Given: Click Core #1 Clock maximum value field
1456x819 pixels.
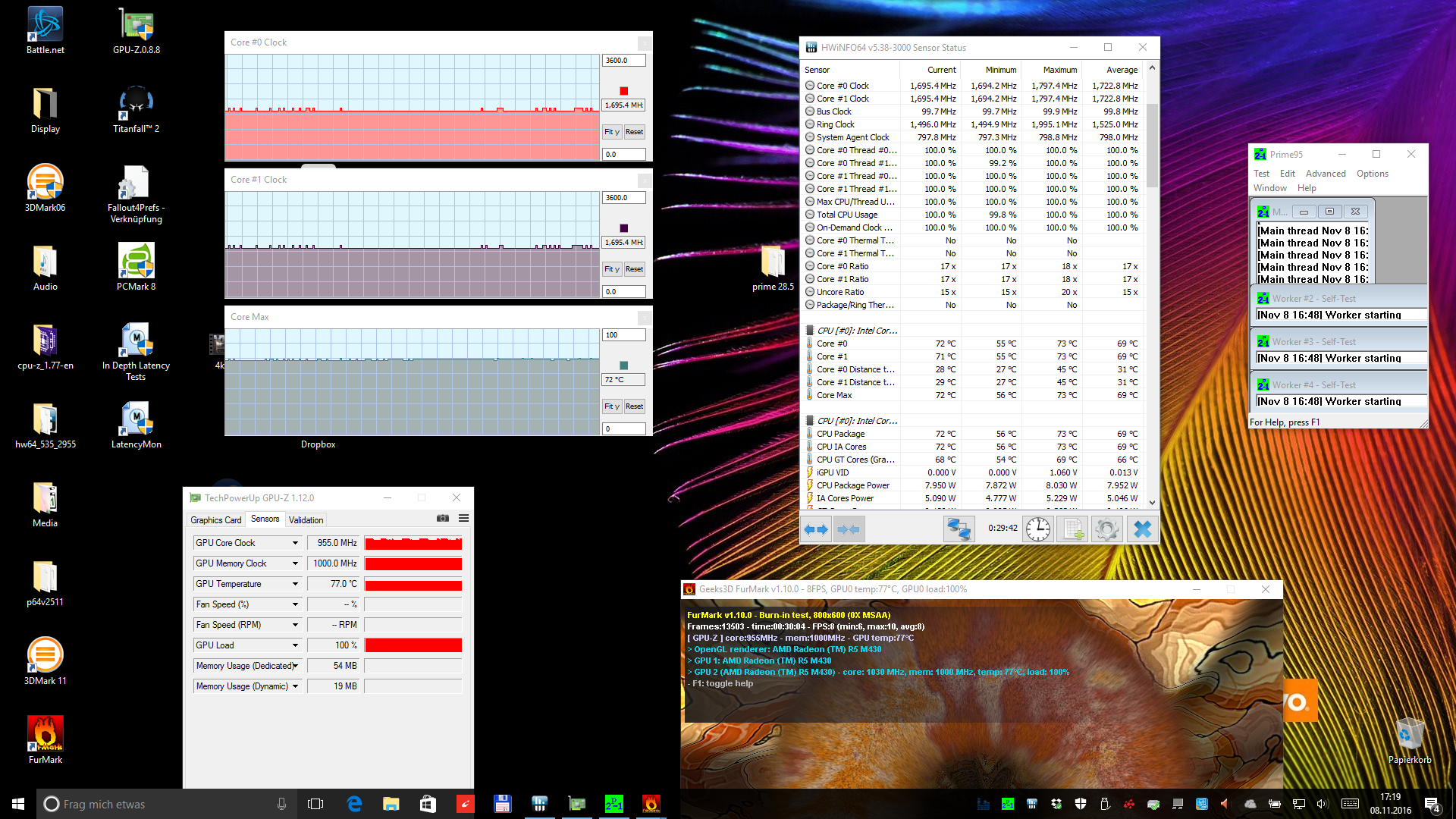Looking at the screenshot, I should coord(623,197).
